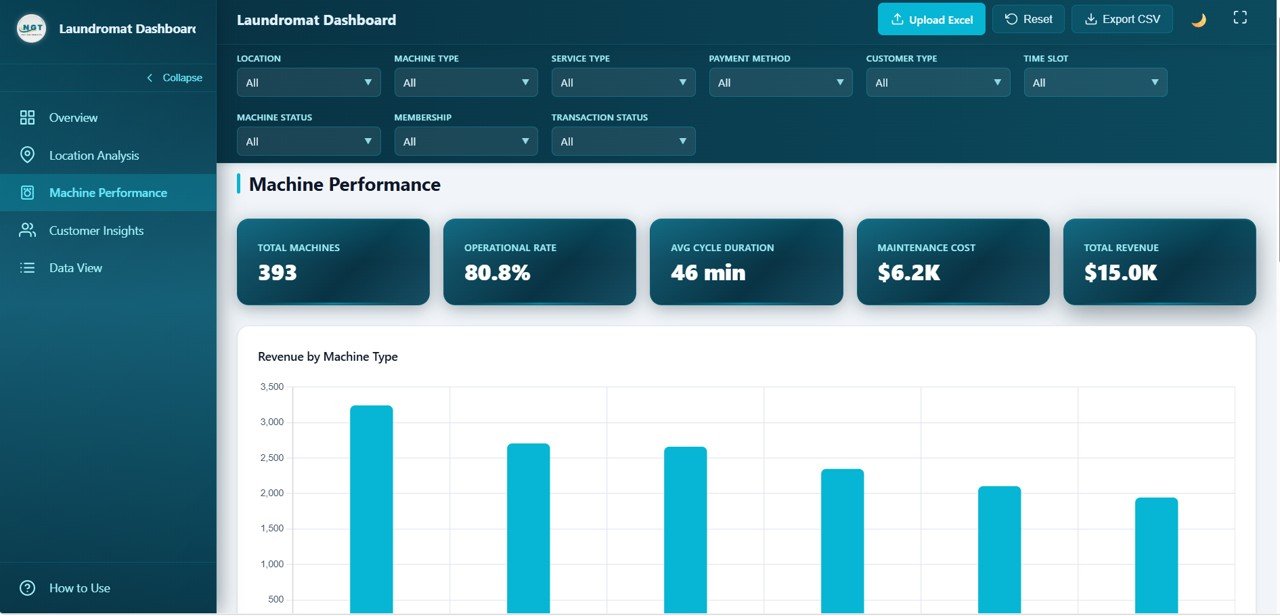Screen dimensions: 1280x616
Task: Click the Upload Excel button
Action: [931, 18]
